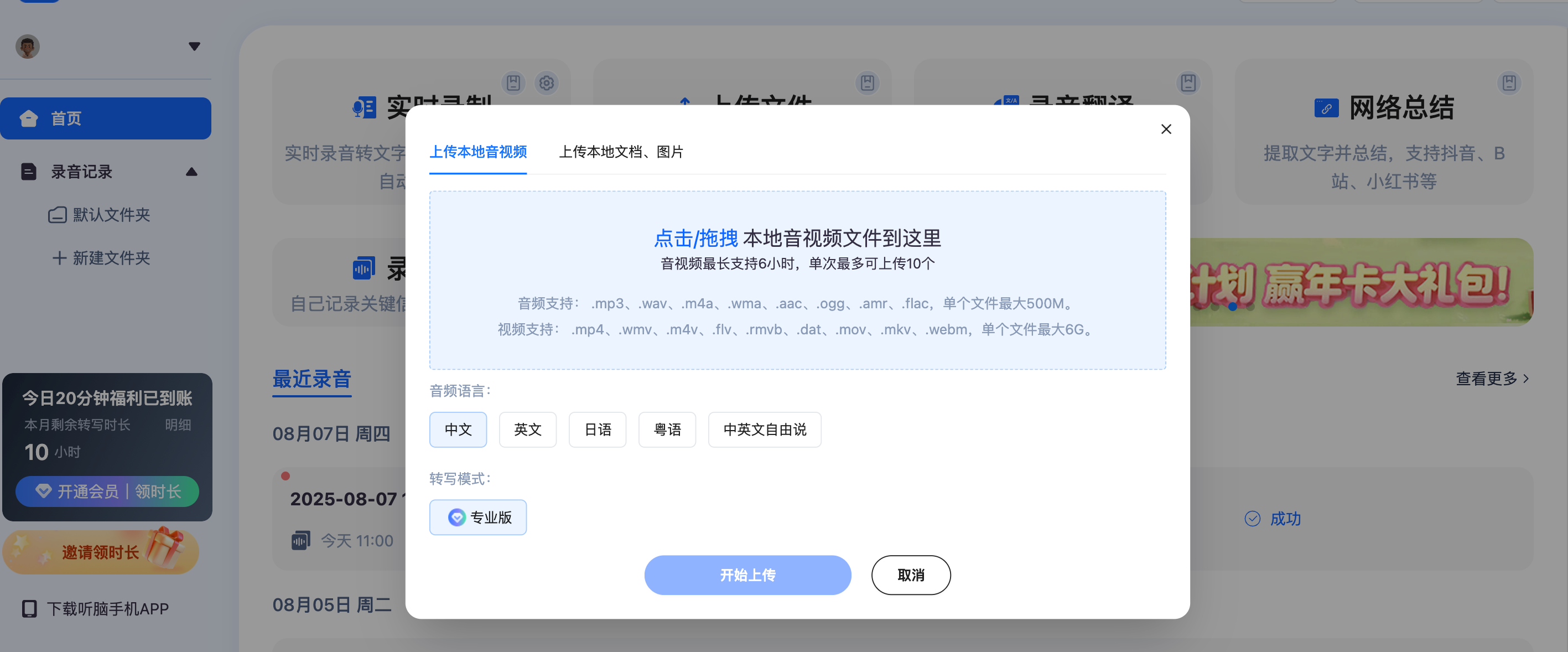The image size is (1568, 652).
Task: Go to 首页 in sidebar
Action: click(106, 118)
